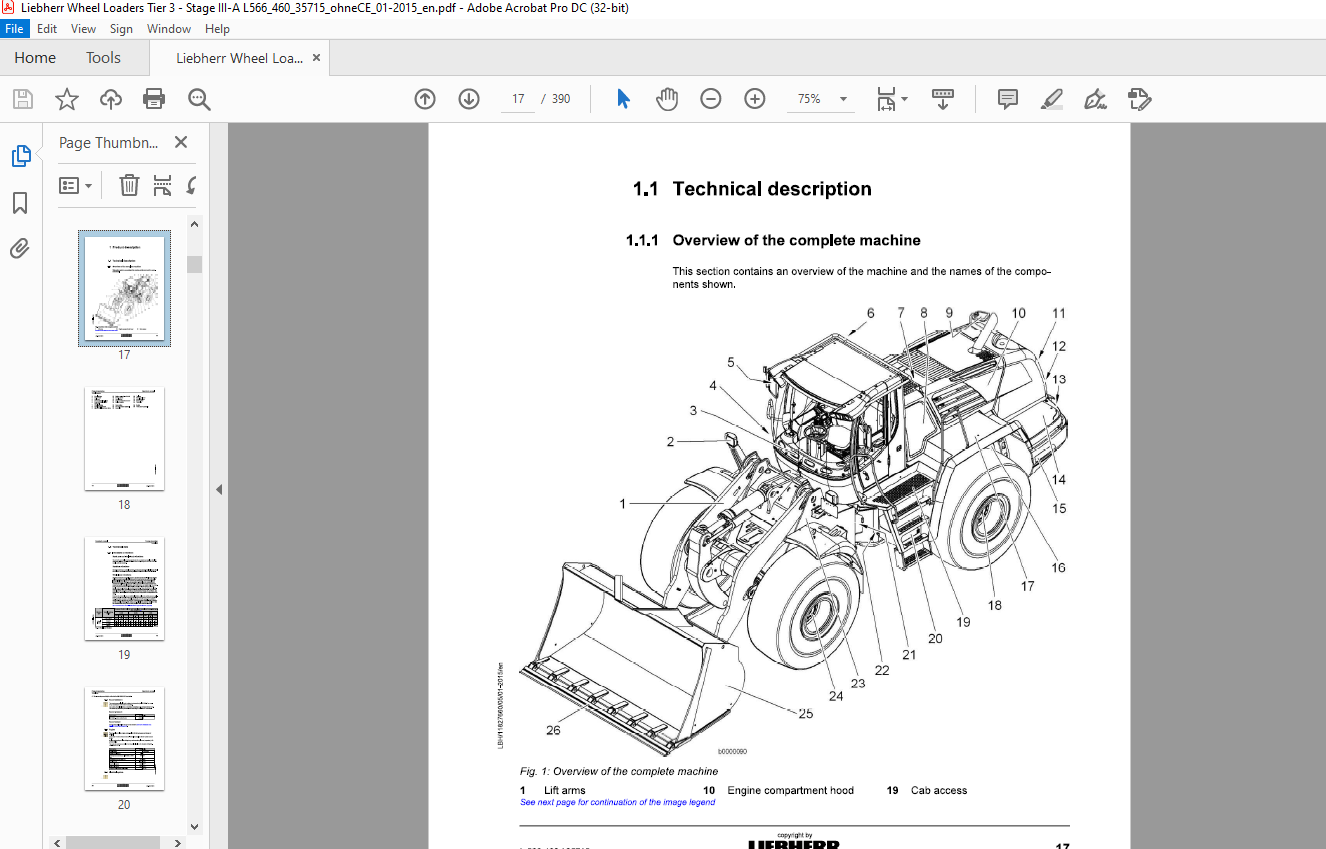The height and width of the screenshot is (849, 1326).
Task: Select page 18 thumbnail
Action: click(124, 438)
